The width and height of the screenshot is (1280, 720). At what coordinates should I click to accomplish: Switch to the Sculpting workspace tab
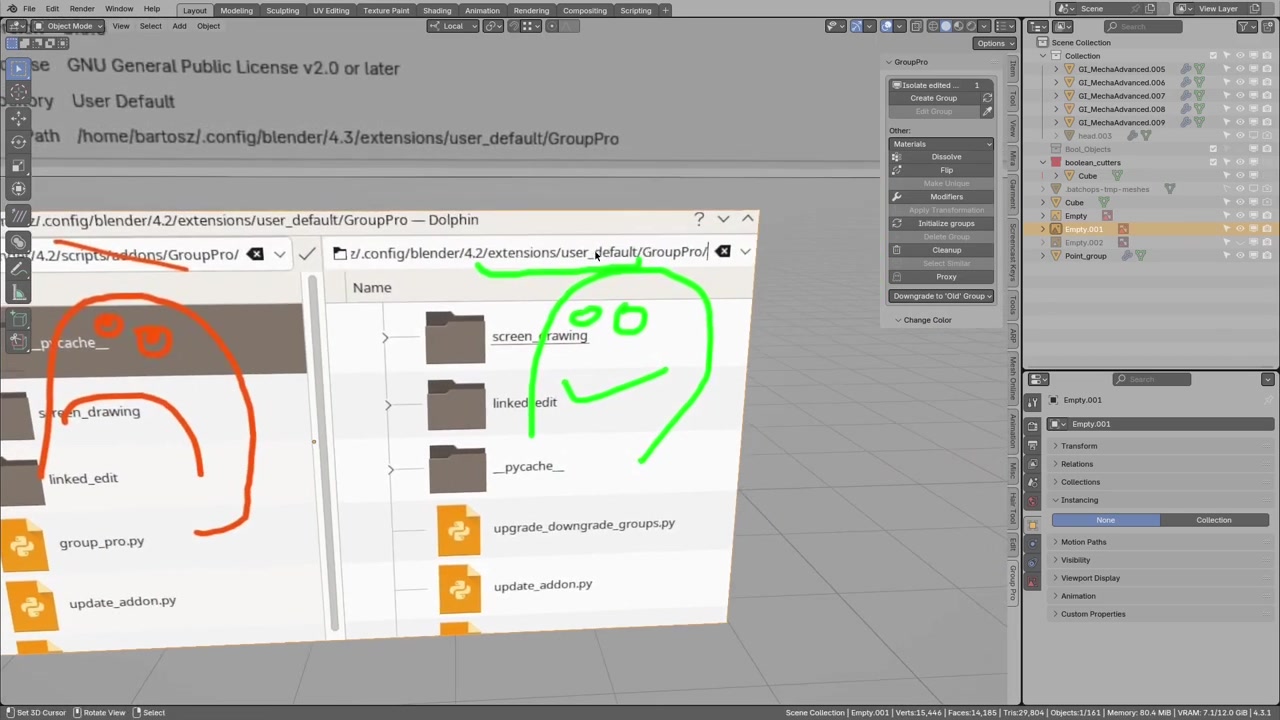(282, 10)
